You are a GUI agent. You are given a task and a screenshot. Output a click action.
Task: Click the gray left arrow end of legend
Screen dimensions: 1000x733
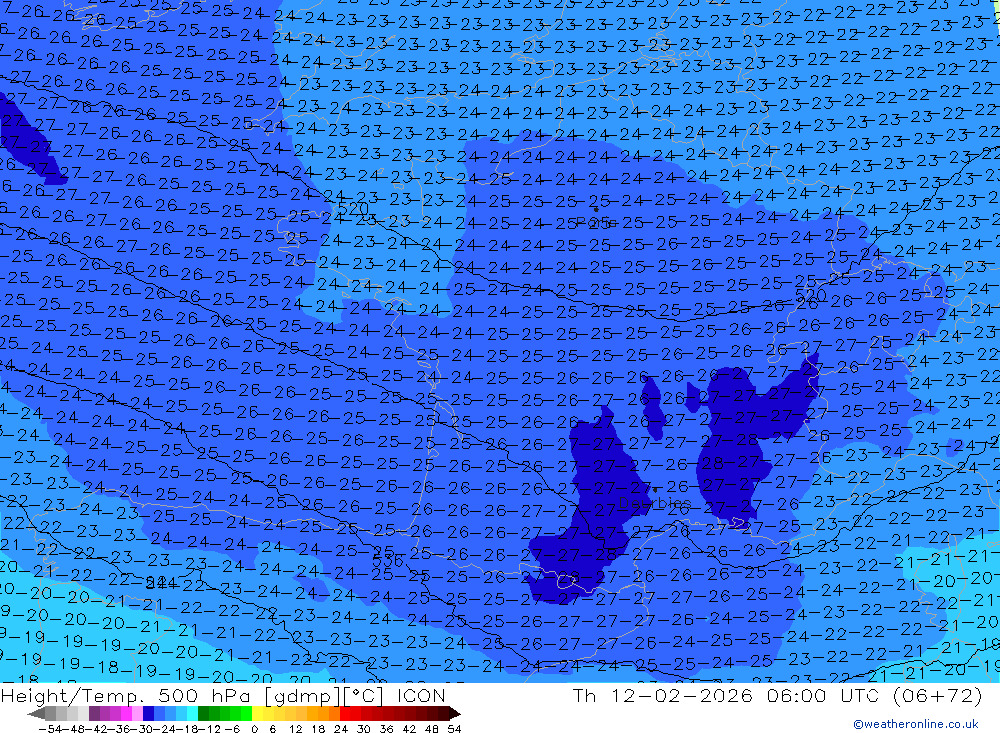36,714
